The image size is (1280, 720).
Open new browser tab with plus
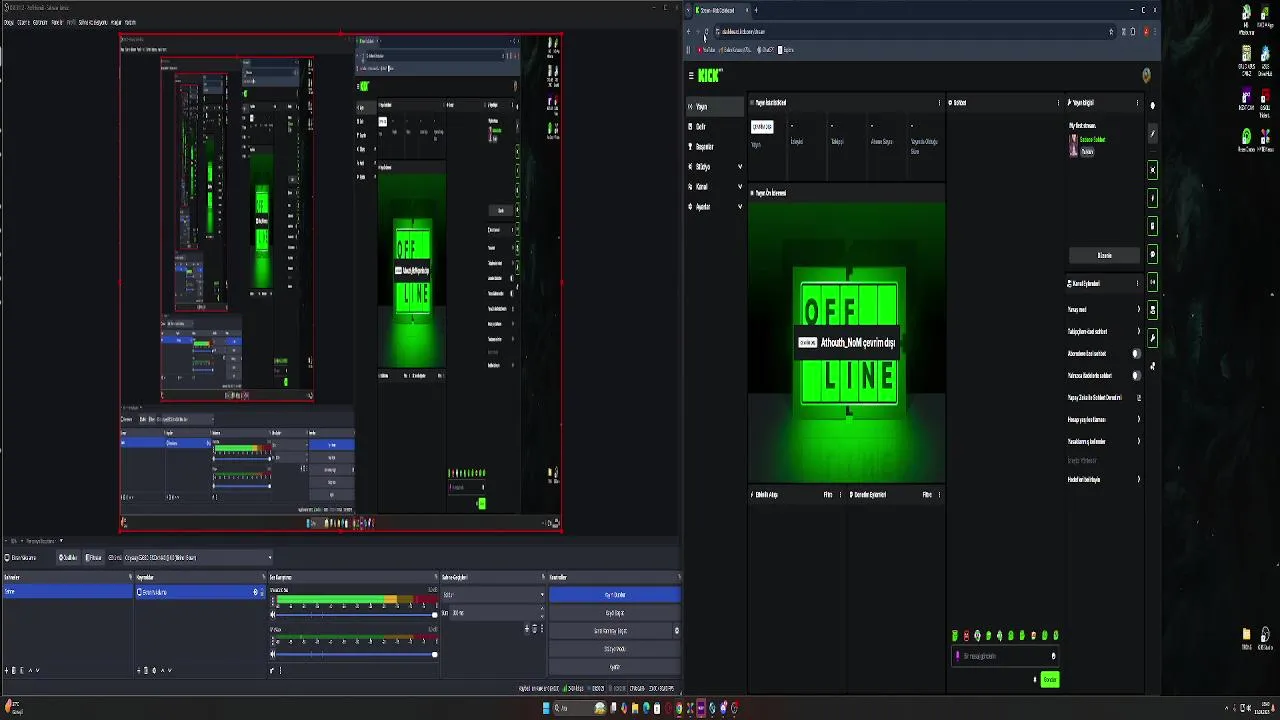pyautogui.click(x=755, y=10)
